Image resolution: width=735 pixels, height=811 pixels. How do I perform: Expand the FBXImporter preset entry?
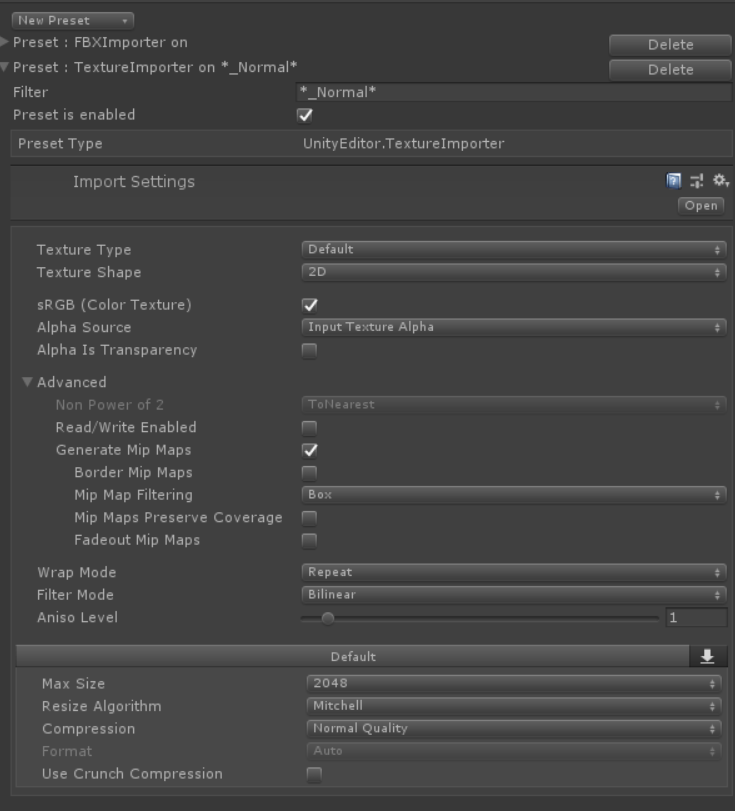tap(8, 43)
